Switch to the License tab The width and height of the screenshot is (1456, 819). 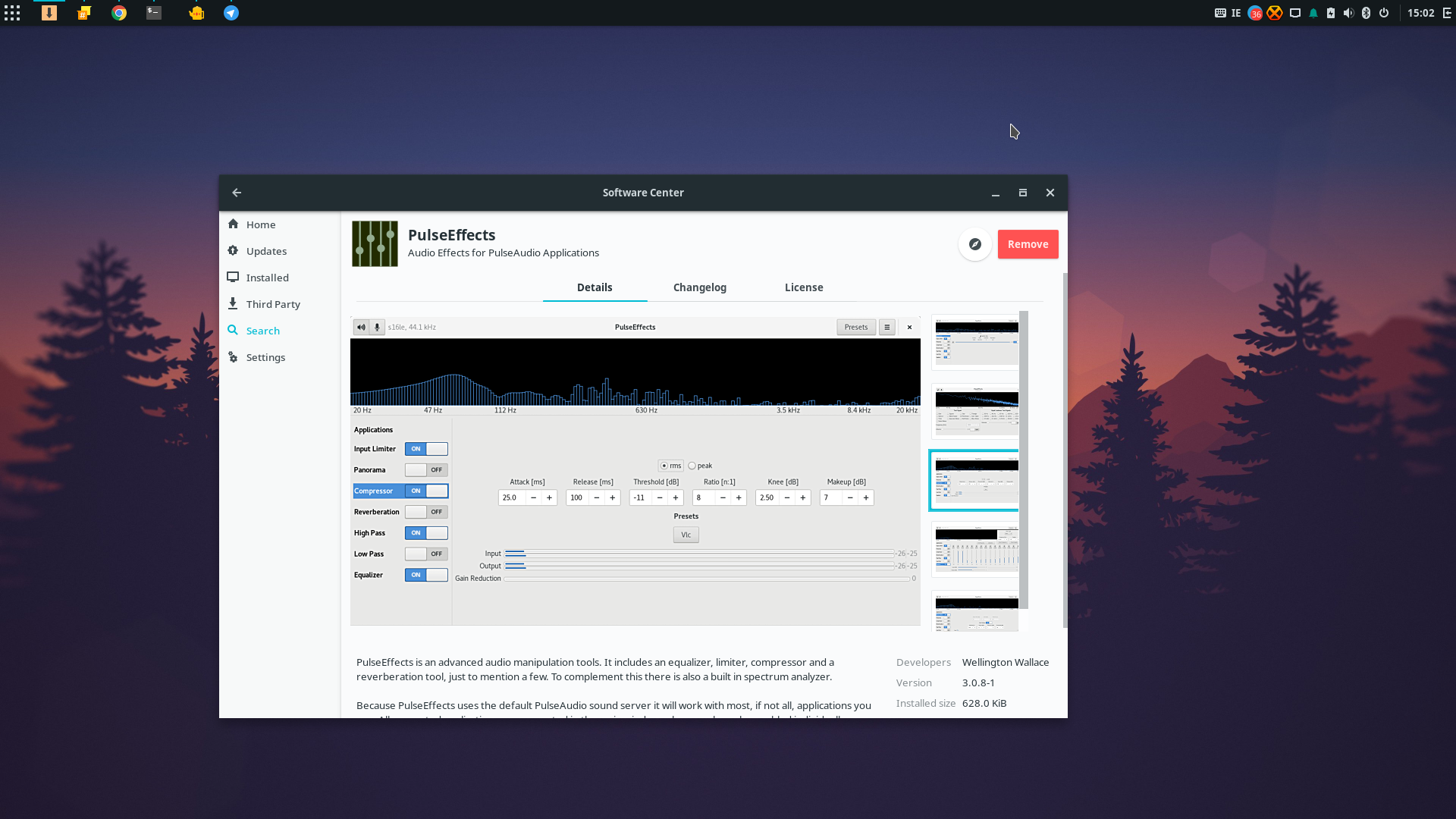coord(804,287)
